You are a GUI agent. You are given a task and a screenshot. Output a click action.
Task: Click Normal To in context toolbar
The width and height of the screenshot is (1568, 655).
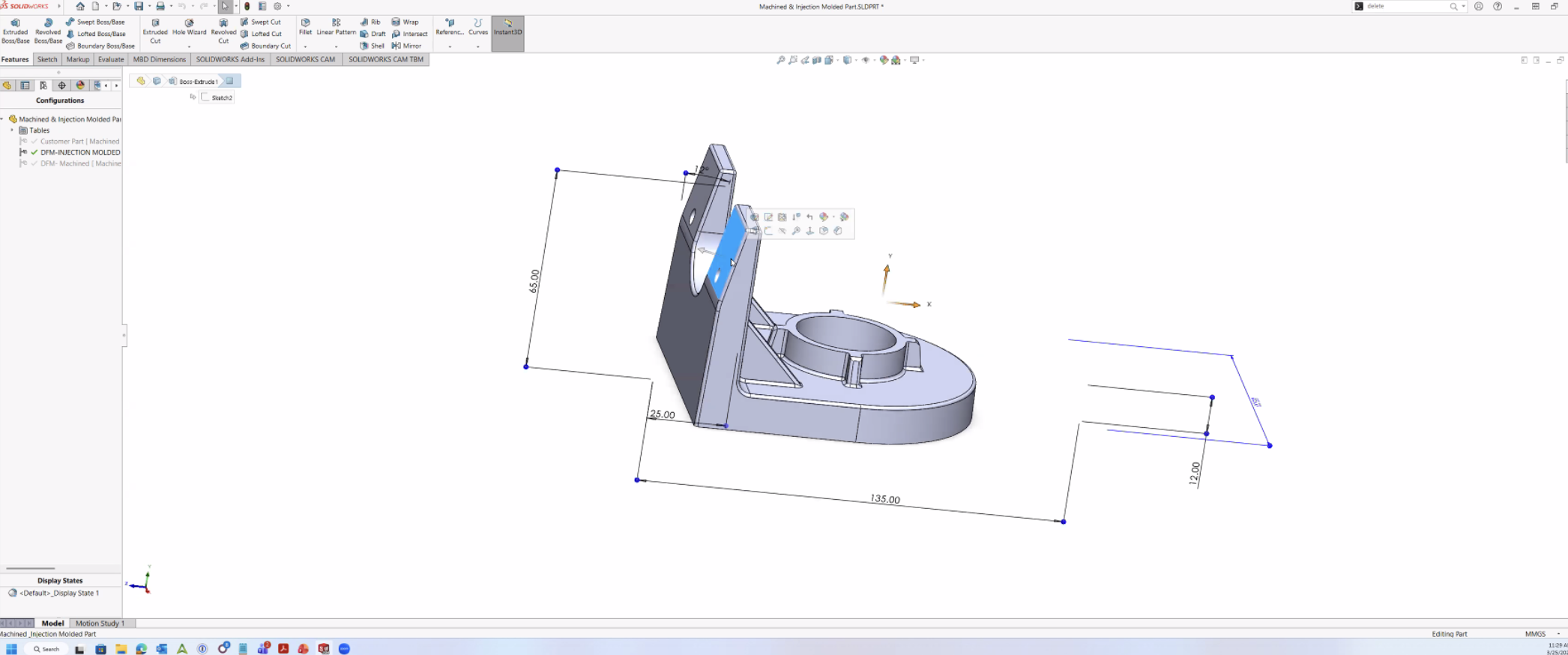[810, 232]
